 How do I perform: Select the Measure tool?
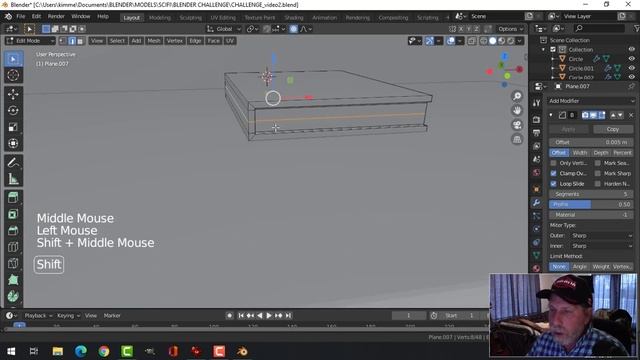(13, 179)
